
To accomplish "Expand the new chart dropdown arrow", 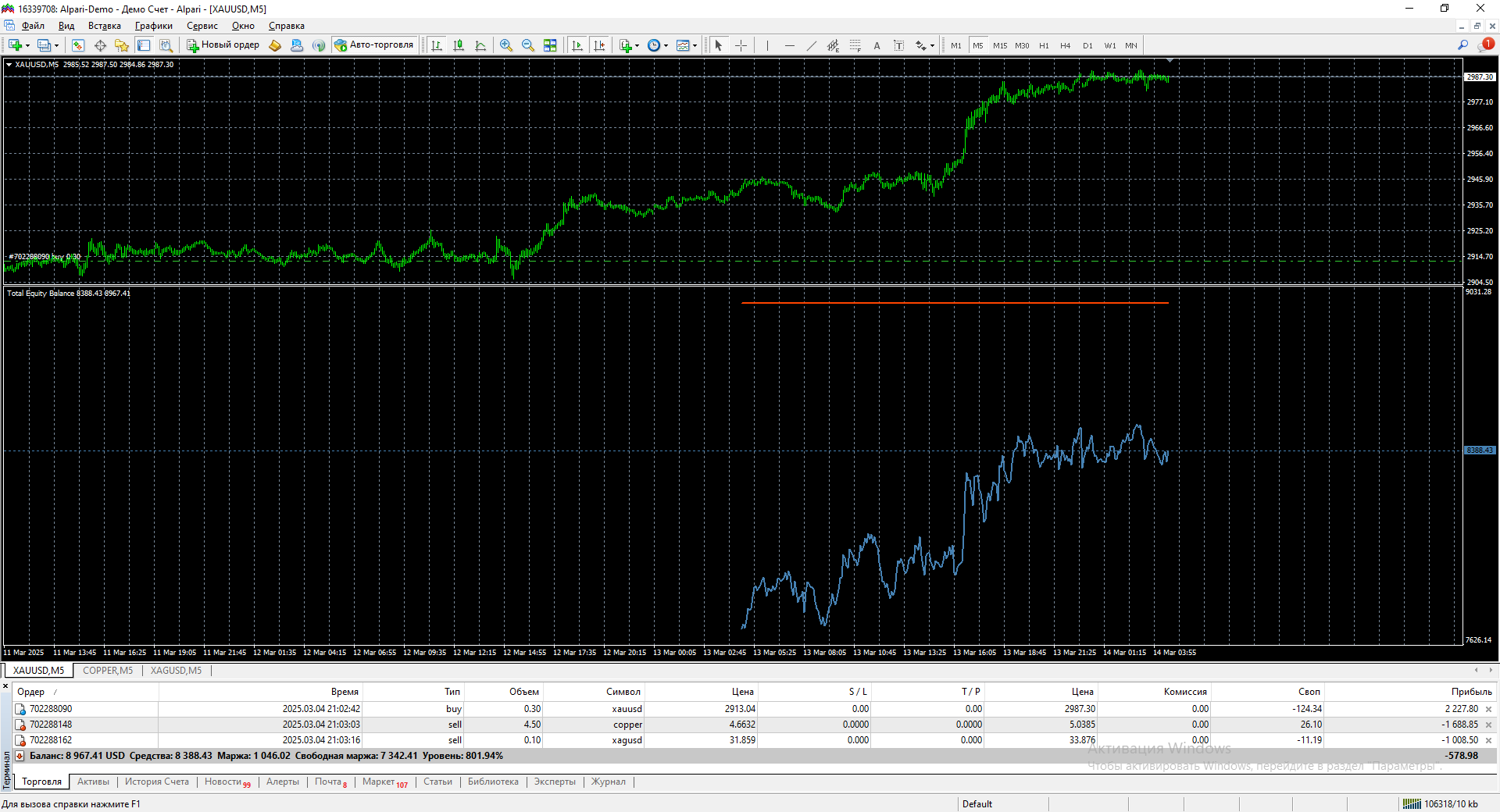I will (28, 45).
